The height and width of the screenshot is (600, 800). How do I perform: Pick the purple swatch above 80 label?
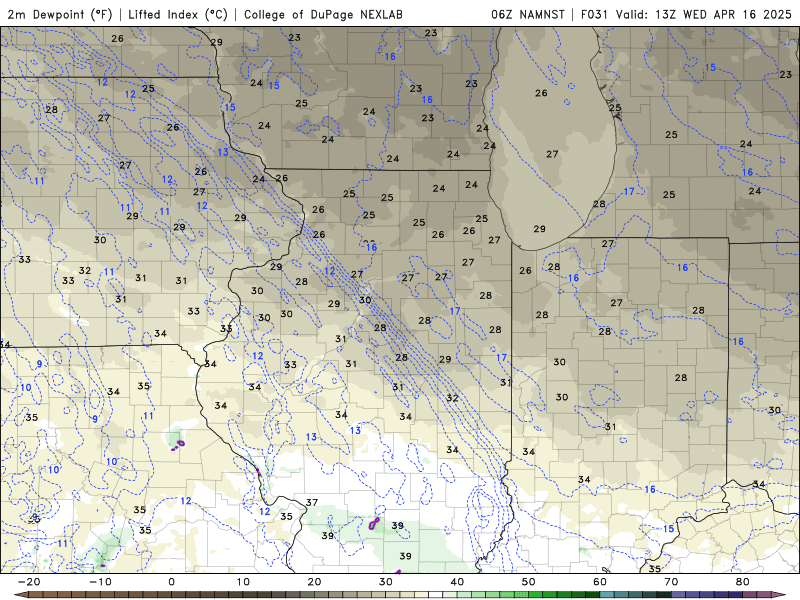click(749, 595)
